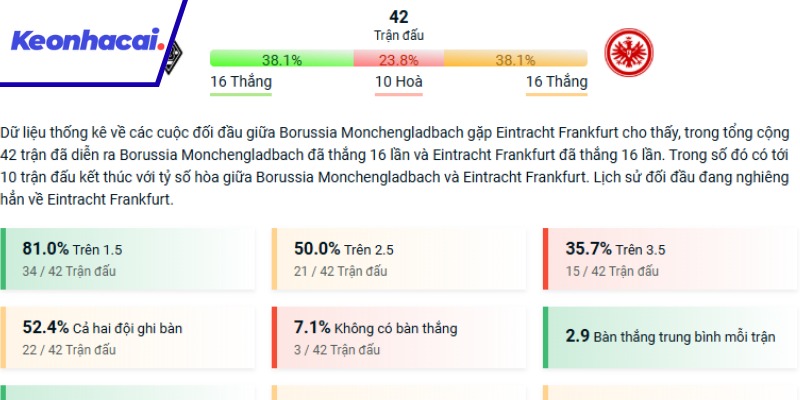The width and height of the screenshot is (800, 400).
Task: Select the green 38.1% win bar segment
Action: pos(281,59)
